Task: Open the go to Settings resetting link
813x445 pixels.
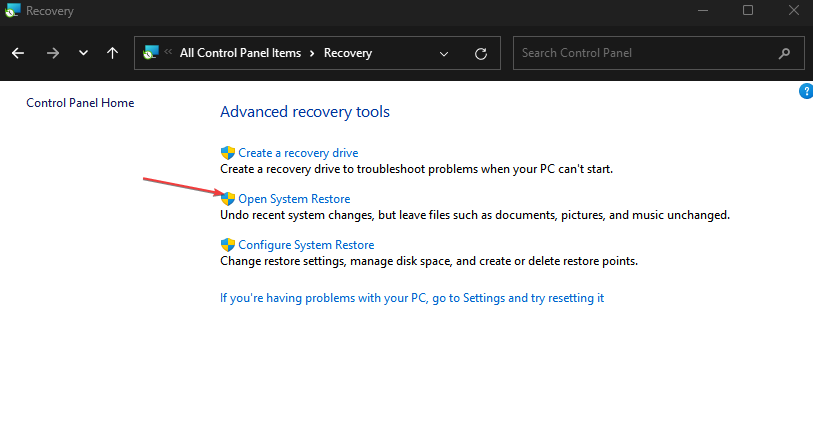Action: 412,298
